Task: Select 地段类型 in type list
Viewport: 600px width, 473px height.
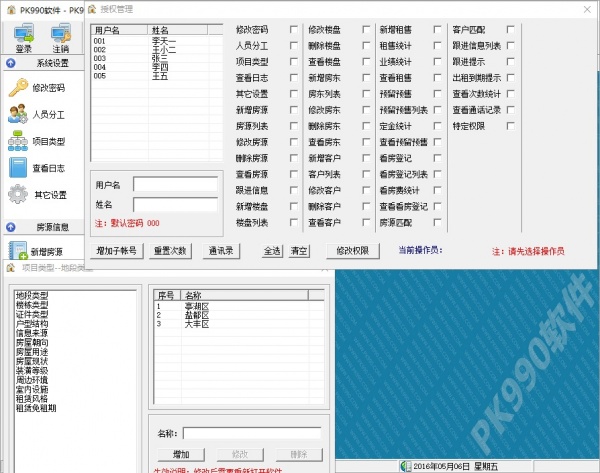Action: pos(32,295)
